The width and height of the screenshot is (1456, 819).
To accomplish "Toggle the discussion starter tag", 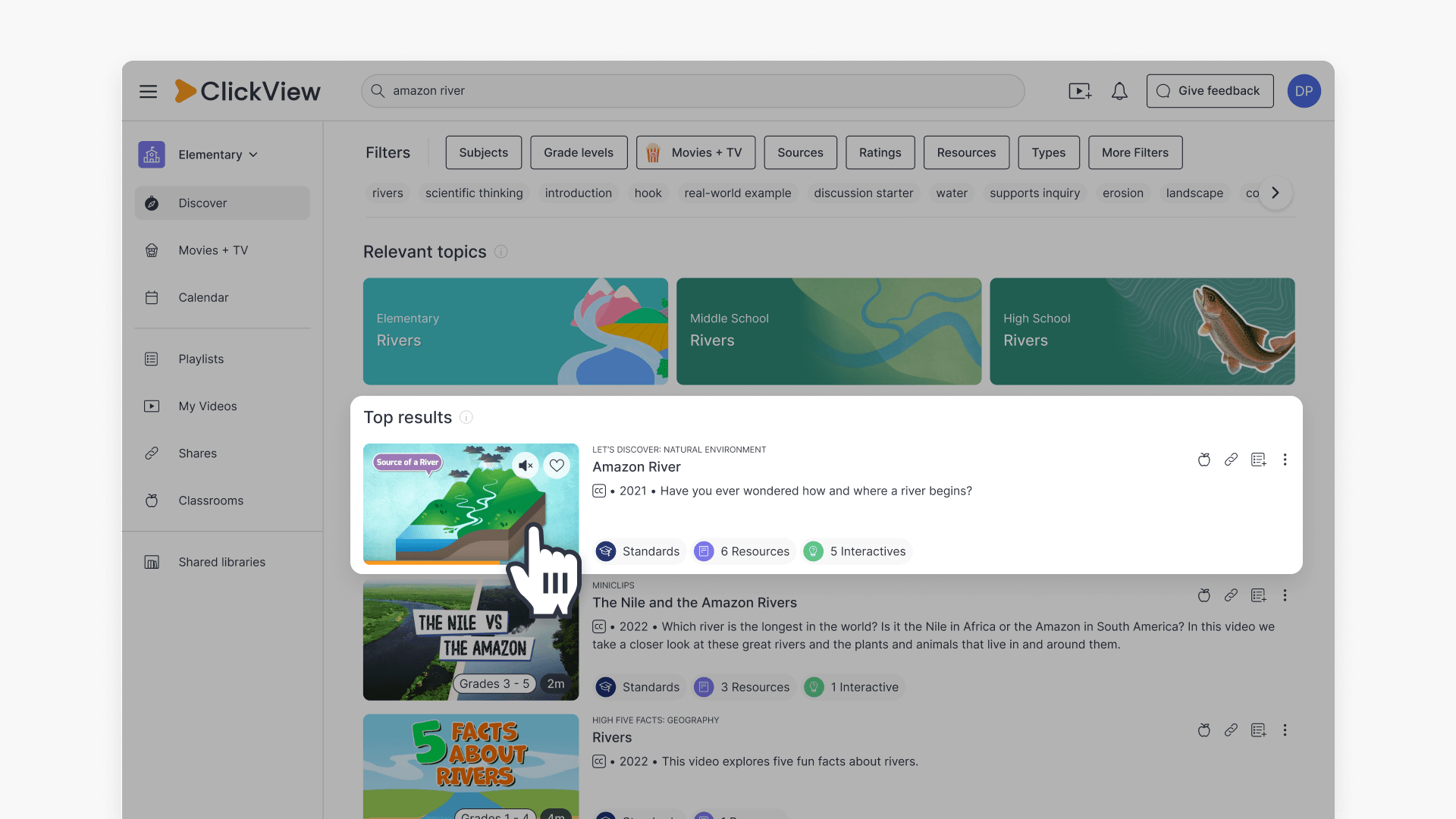I will pos(863,193).
